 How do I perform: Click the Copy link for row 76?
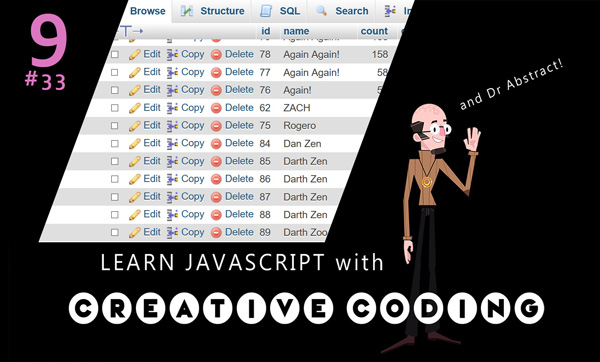(x=192, y=90)
